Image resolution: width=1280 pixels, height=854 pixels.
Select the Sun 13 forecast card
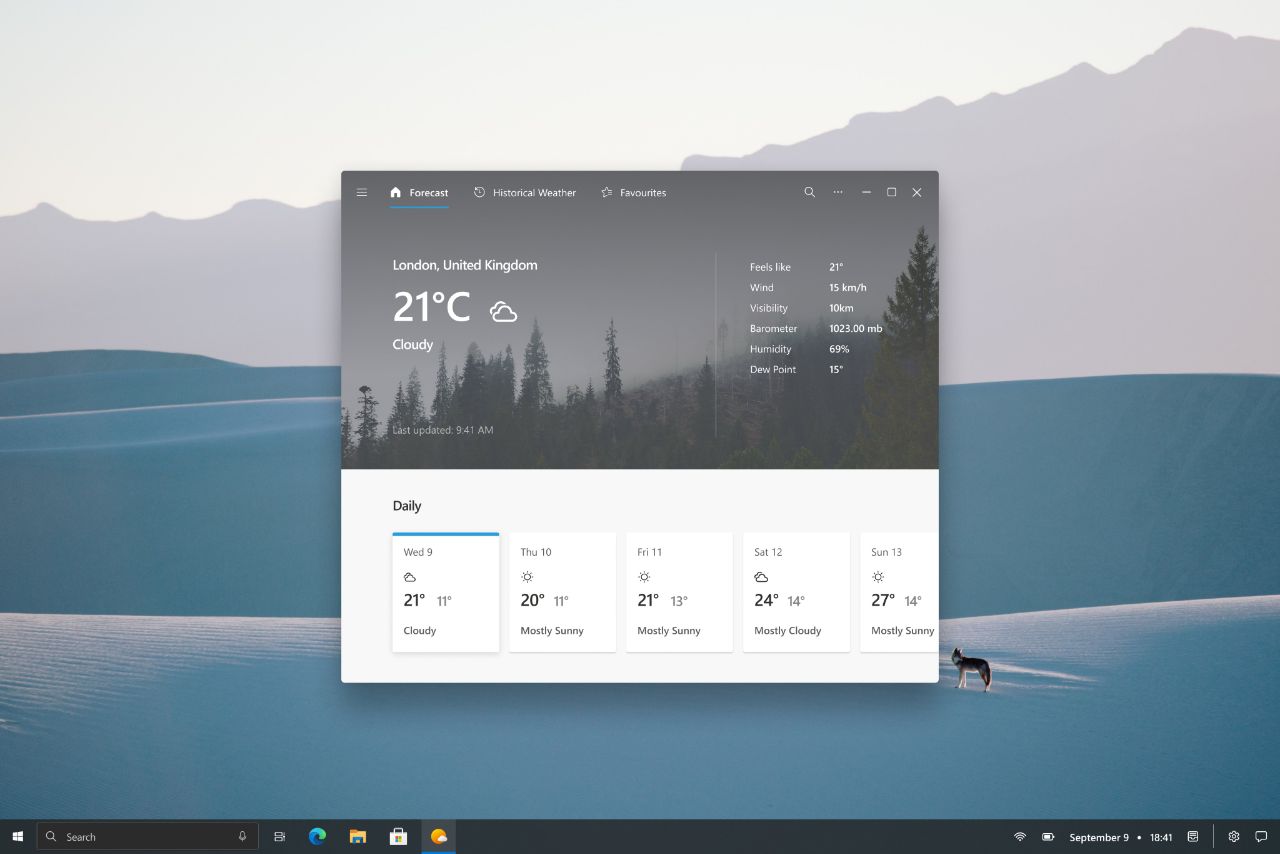900,592
